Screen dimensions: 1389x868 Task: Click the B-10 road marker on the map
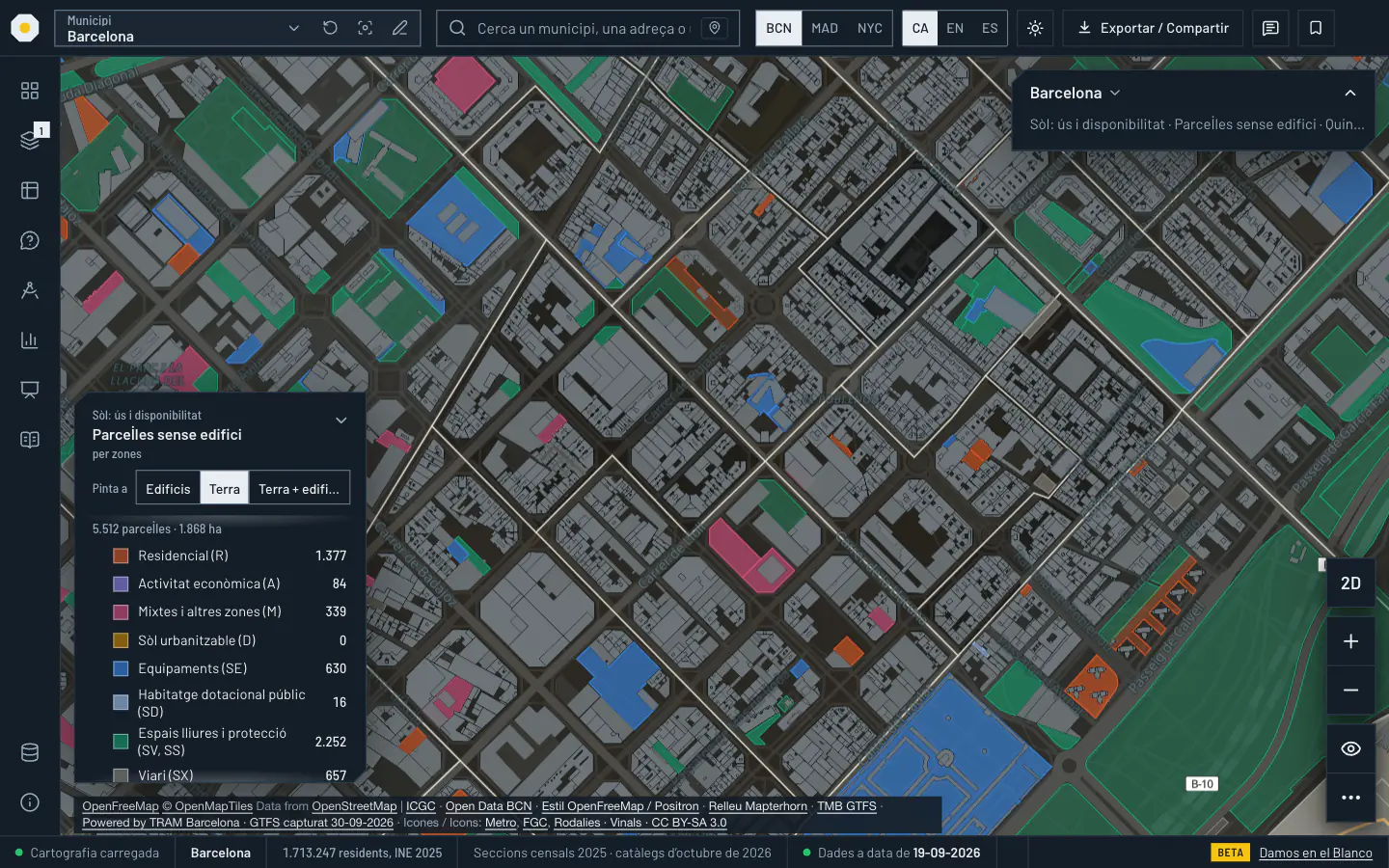1202,784
